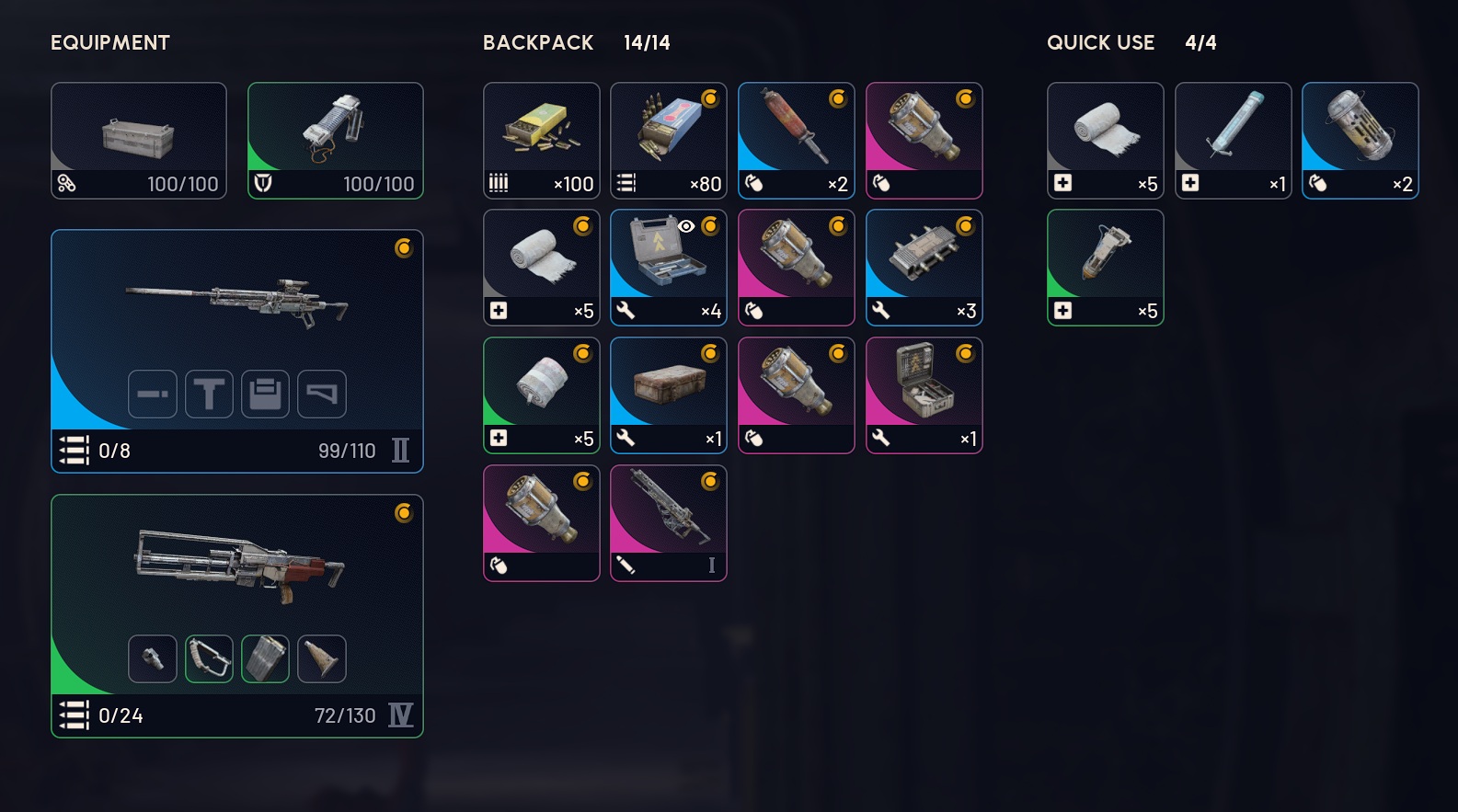Toggle the eye icon on the toolbox slot

pos(686,226)
